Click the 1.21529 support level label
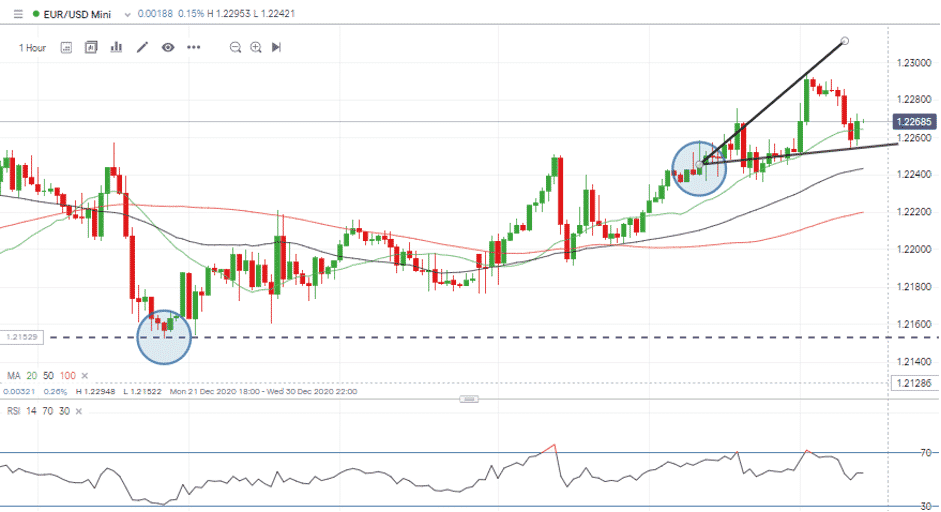This screenshot has height=512, width=941. (x=22, y=337)
